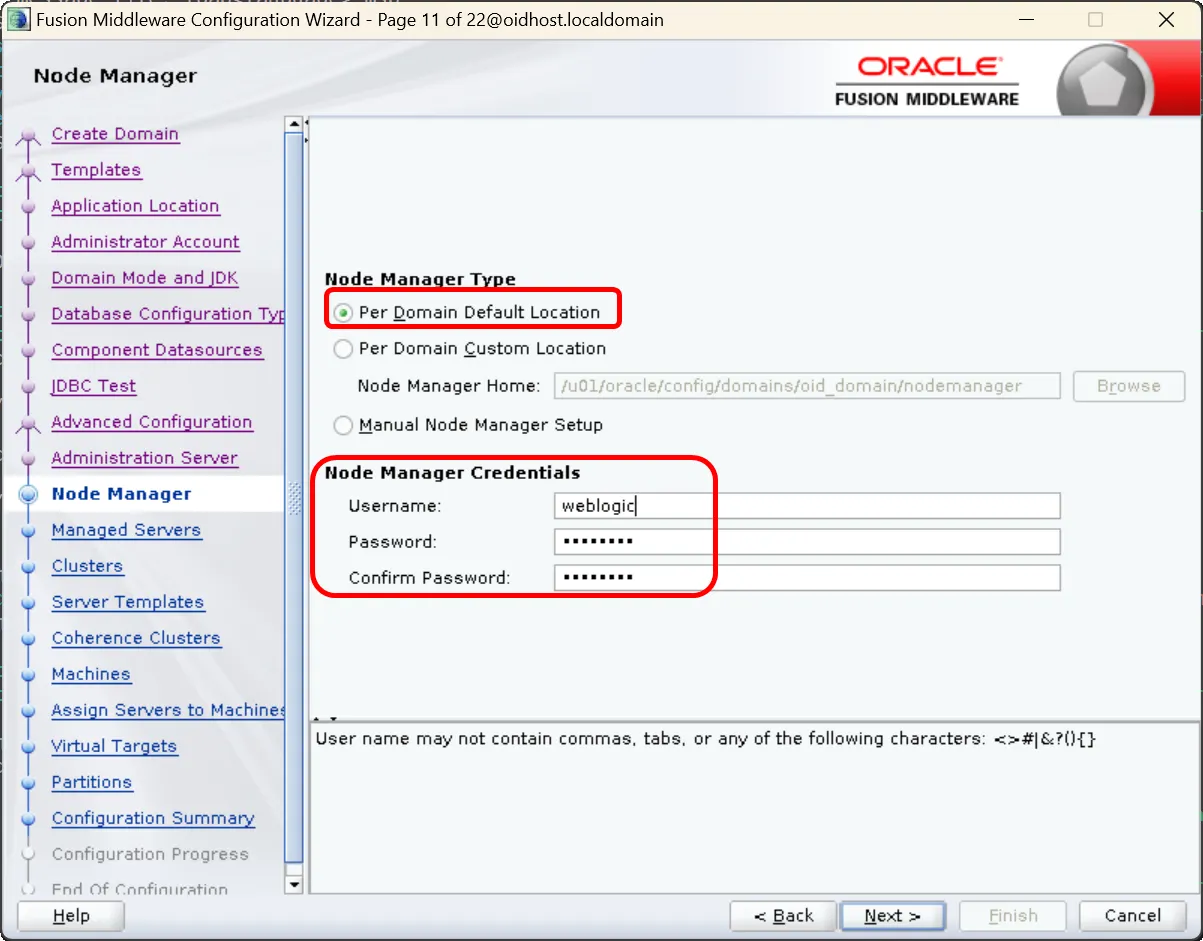Open Component Datasources step
The height and width of the screenshot is (941, 1203).
(157, 350)
